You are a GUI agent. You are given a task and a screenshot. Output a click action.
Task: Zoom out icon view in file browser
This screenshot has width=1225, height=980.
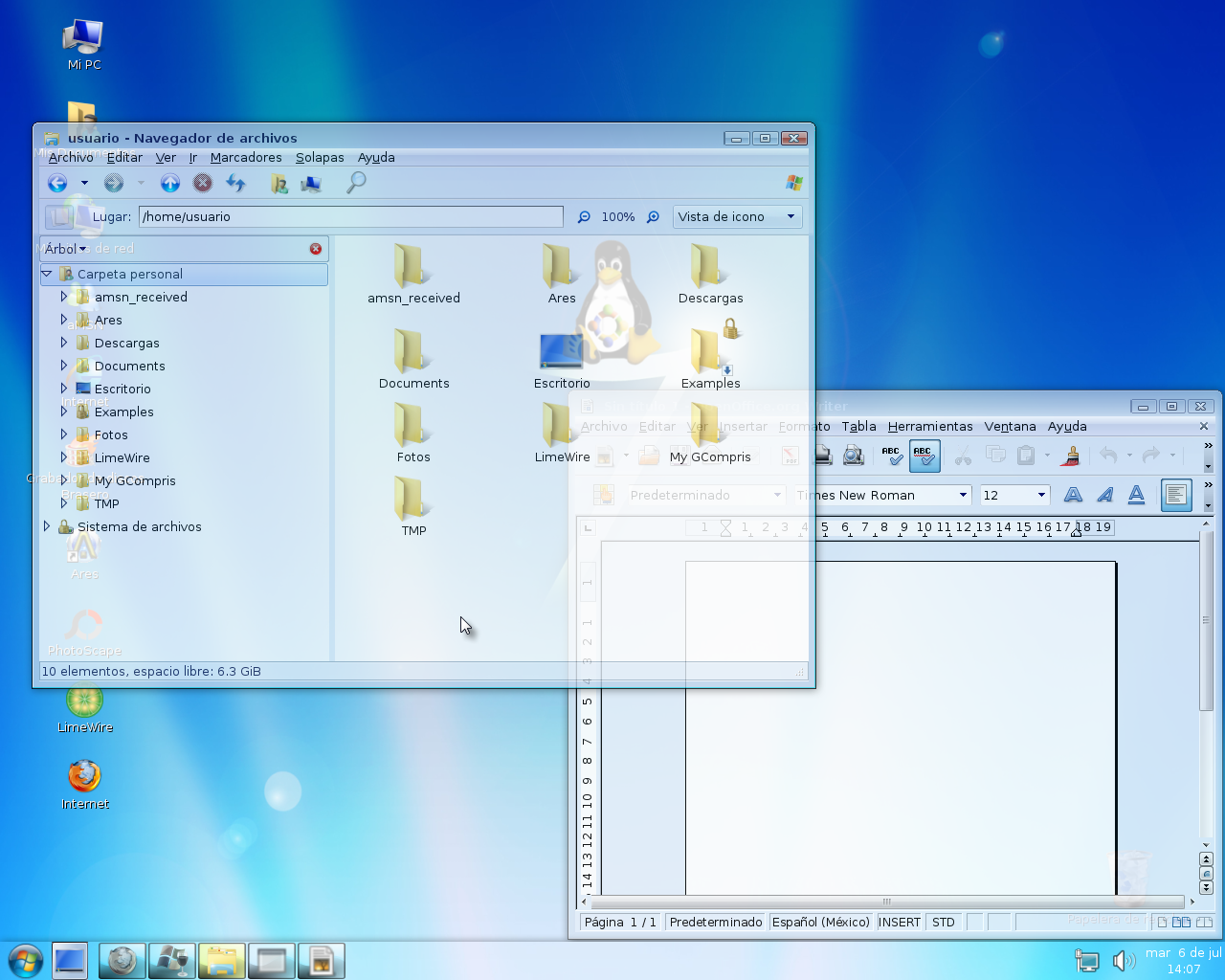[584, 217]
